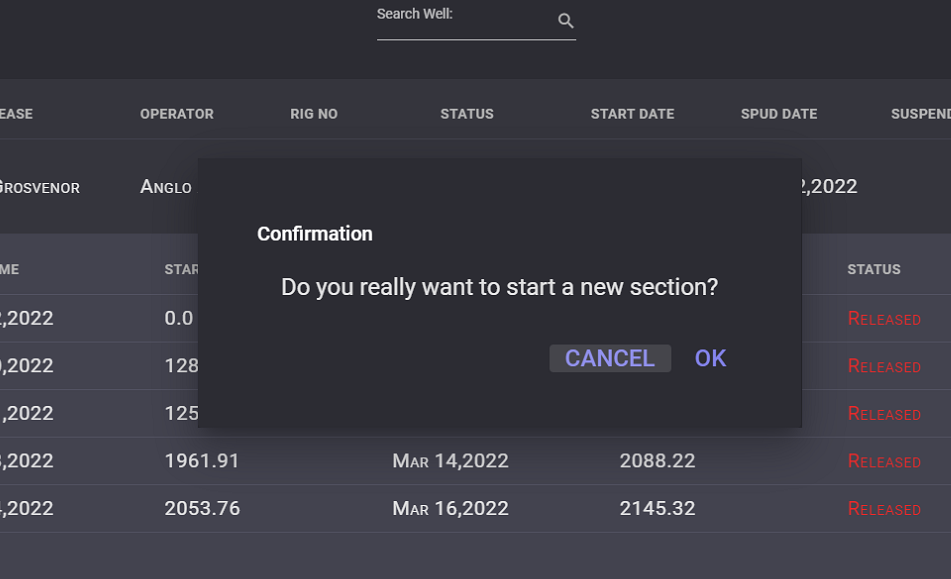Screen dimensions: 951x579
Task: Click the search magnifier icon
Action: coord(565,21)
